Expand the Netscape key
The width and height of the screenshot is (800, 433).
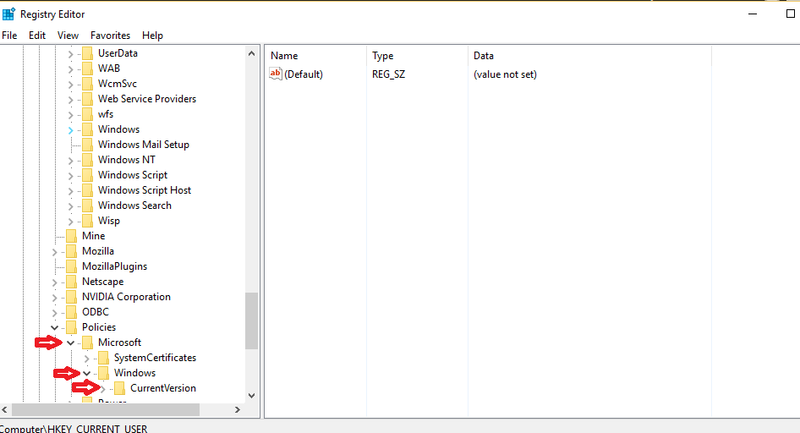(55, 283)
